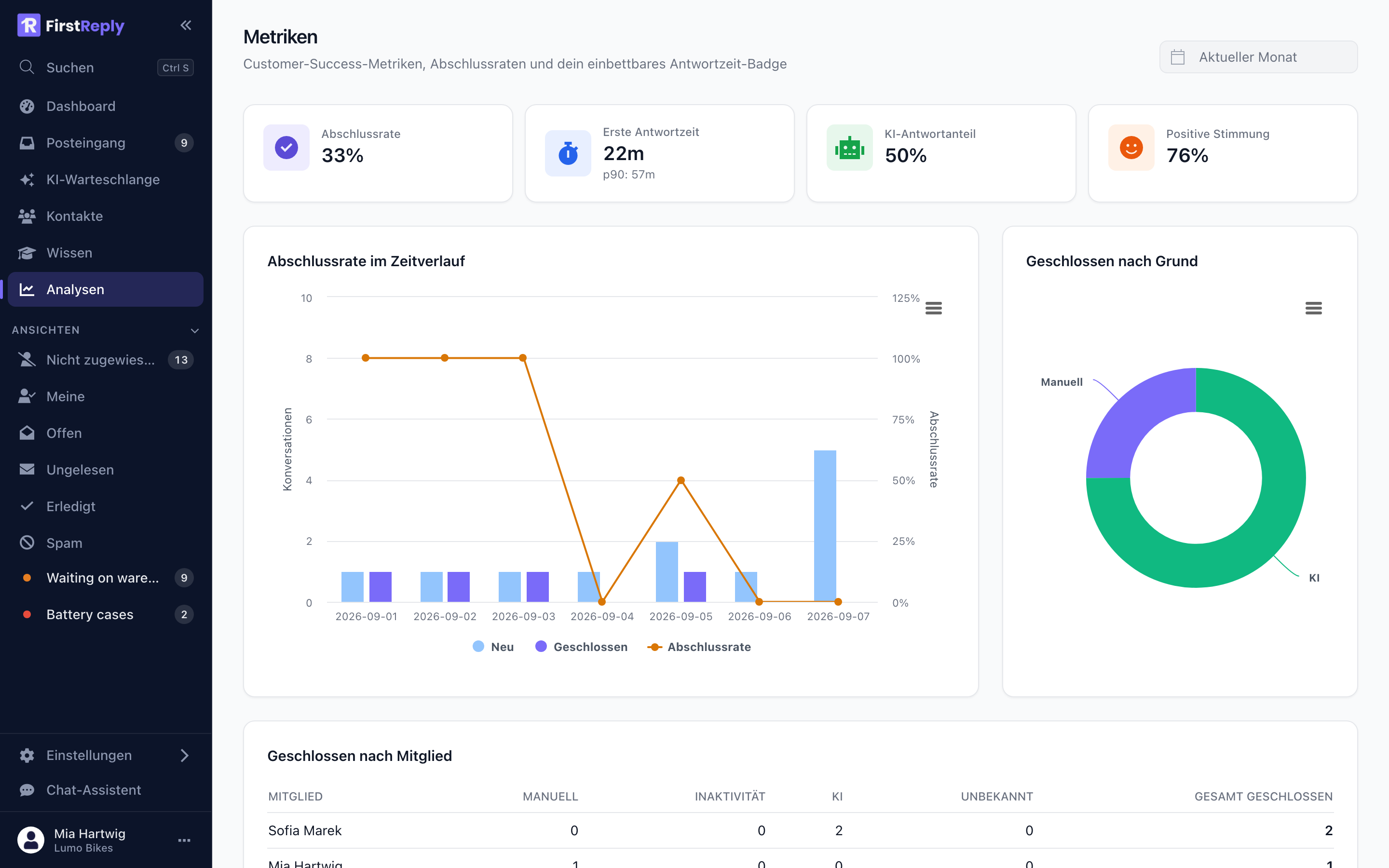Click the KI-Antwortanteil robot icon

pos(849,148)
